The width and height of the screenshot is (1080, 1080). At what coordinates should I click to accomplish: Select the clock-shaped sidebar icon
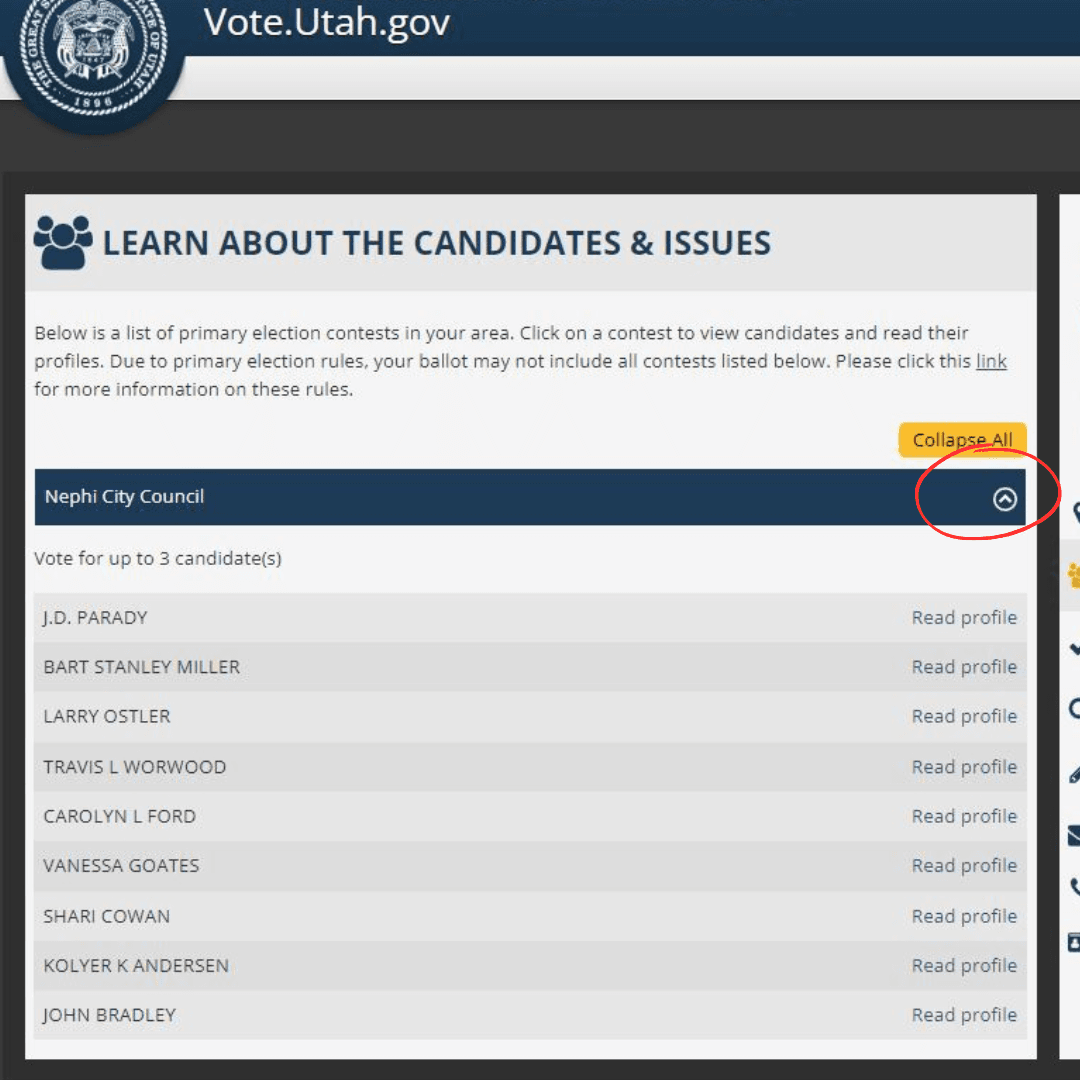(x=1076, y=710)
